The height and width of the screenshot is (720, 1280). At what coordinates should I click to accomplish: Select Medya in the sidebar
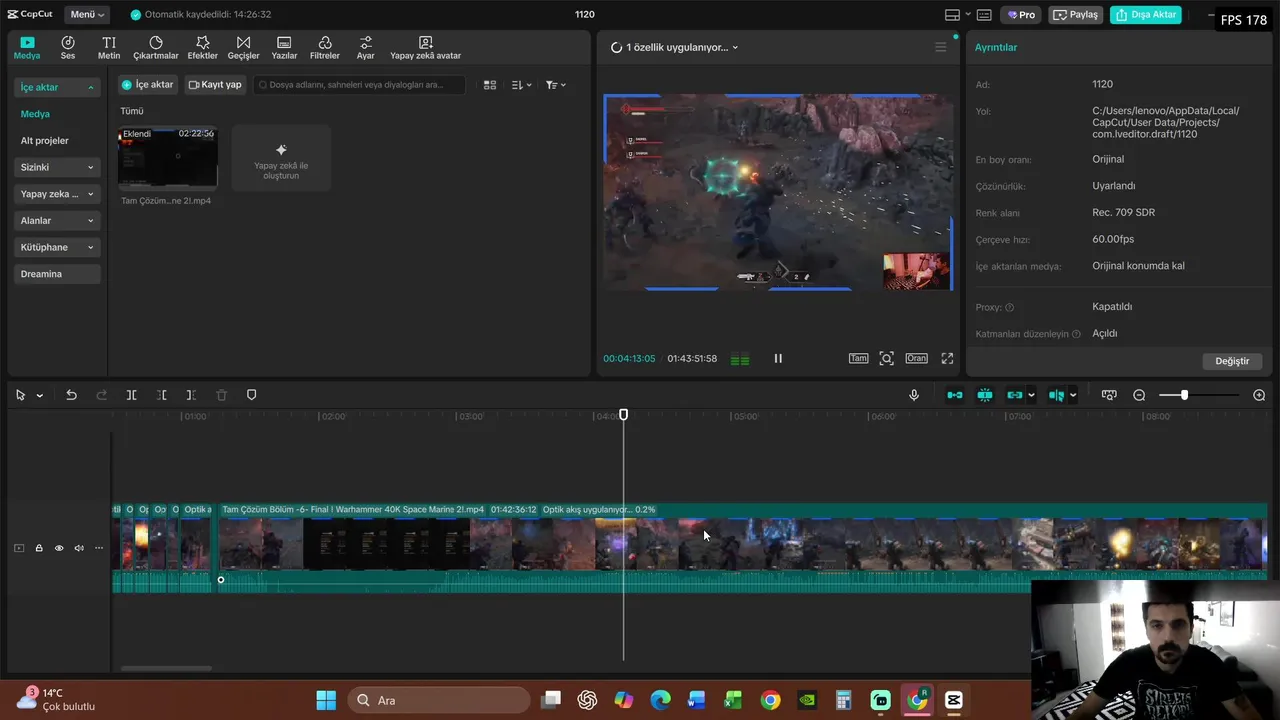(x=35, y=114)
